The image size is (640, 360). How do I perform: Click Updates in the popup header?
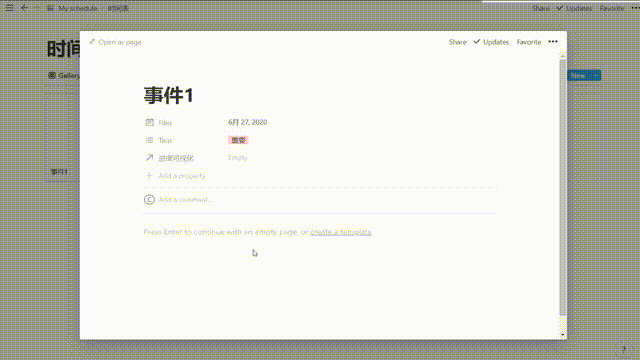click(x=496, y=42)
